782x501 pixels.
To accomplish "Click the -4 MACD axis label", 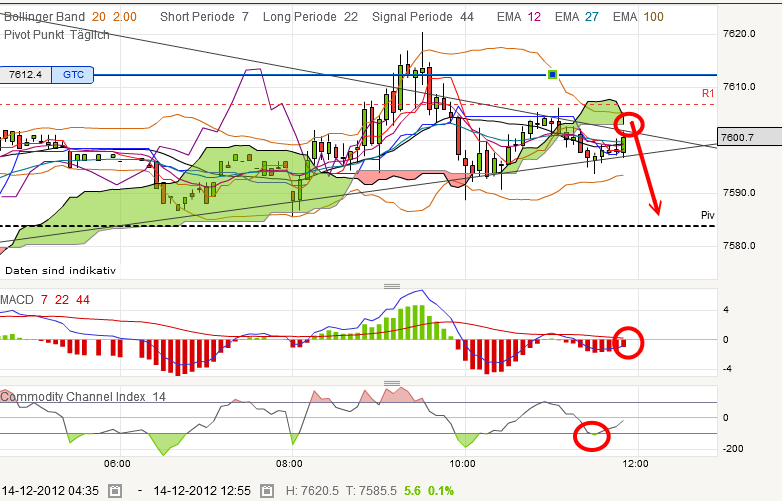I will tap(726, 369).
